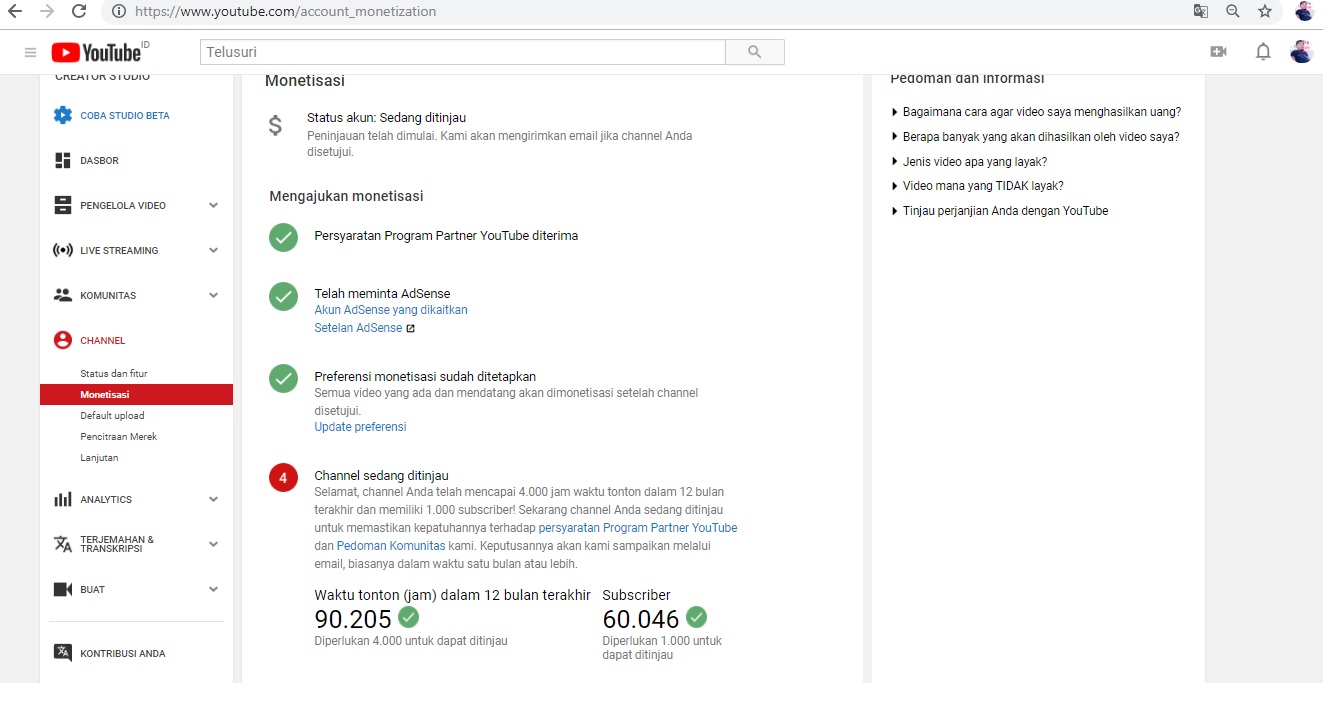This screenshot has width=1334, height=724.
Task: Click the Kontribusi Anda icon
Action: pos(63,653)
